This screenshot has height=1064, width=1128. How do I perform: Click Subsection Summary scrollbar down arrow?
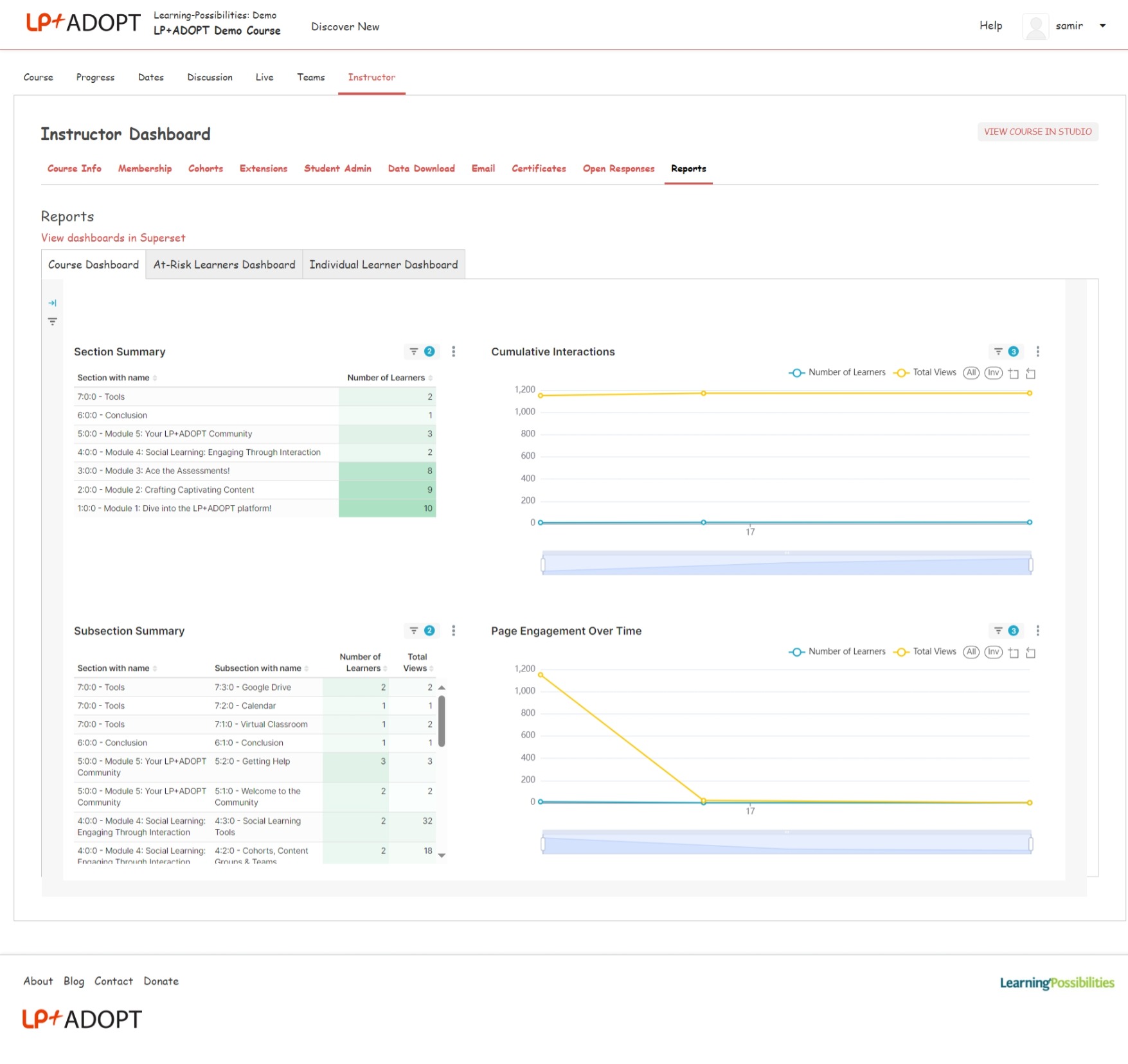pyautogui.click(x=442, y=855)
